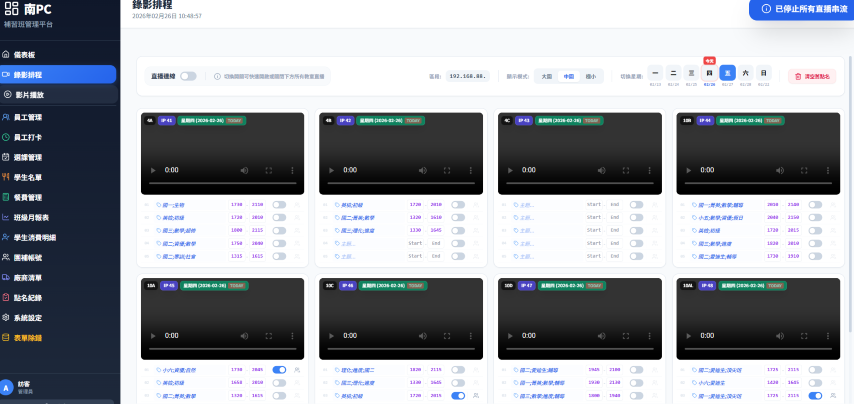The height and width of the screenshot is (404, 854).
Task: Switch display mode to 大圖
Action: (546, 76)
